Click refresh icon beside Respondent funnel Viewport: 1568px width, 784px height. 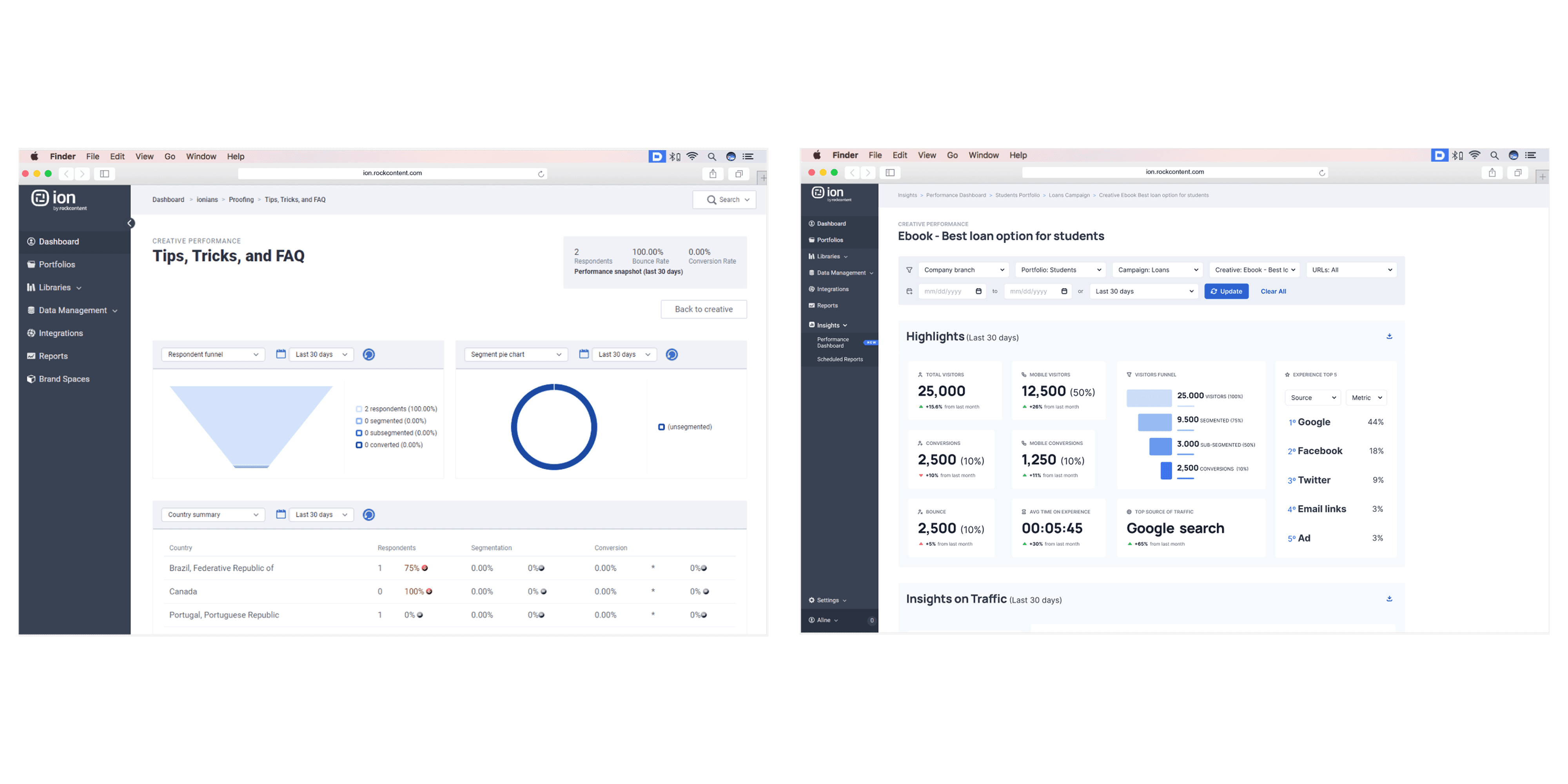pos(368,354)
